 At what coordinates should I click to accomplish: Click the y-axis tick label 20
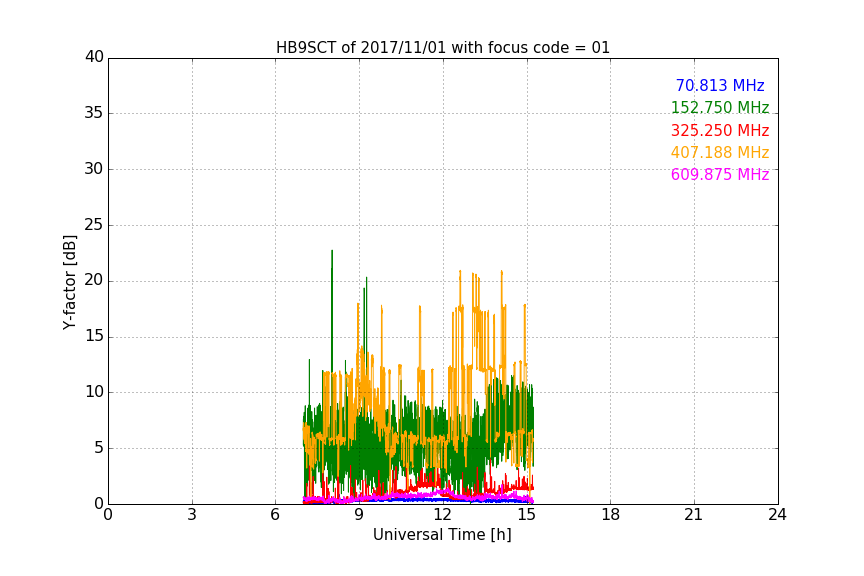tap(94, 280)
